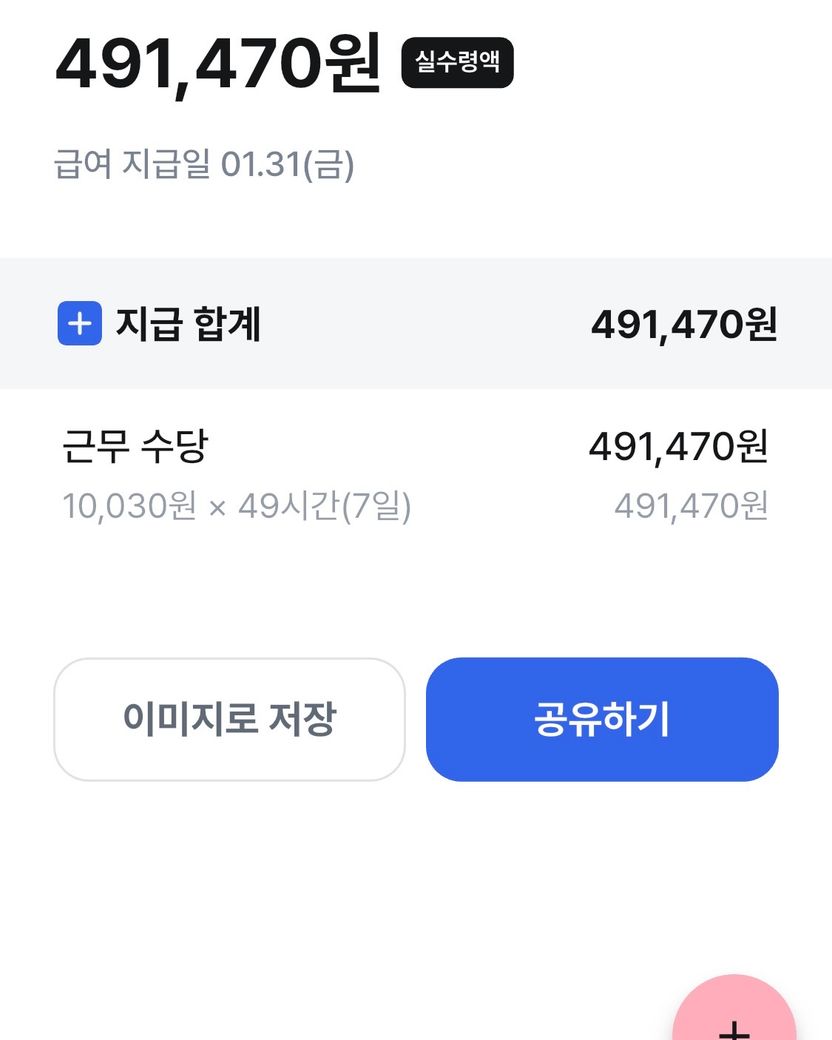The width and height of the screenshot is (832, 1040).
Task: Select the 근무 수당 item label
Action: (134, 446)
